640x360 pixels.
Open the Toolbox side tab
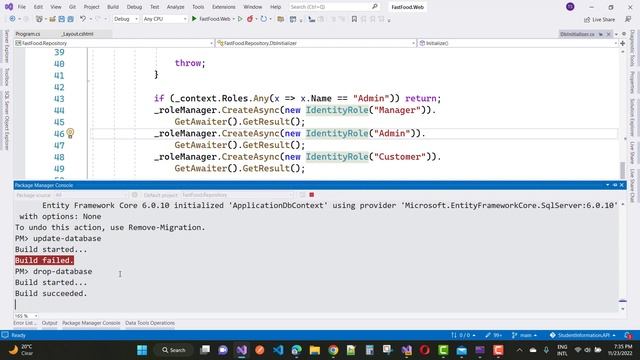7,76
